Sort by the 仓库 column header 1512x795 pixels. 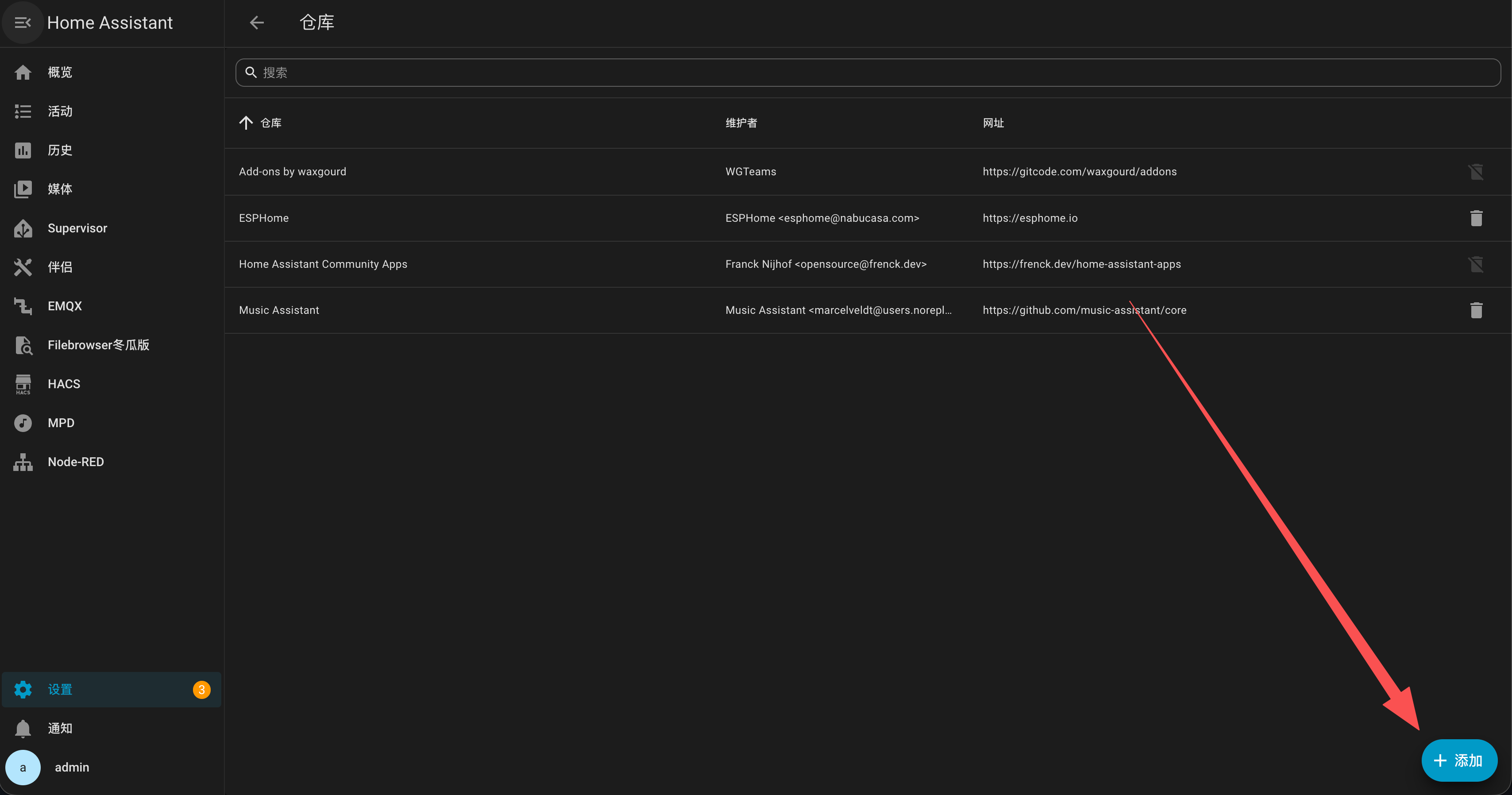point(270,123)
